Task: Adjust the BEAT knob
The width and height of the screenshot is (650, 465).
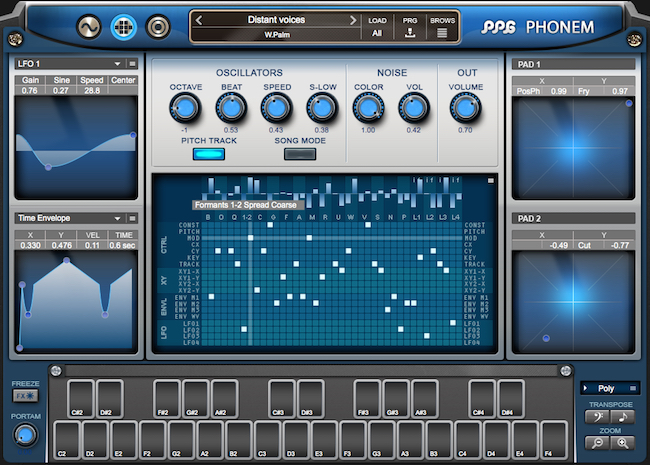Action: [x=231, y=108]
